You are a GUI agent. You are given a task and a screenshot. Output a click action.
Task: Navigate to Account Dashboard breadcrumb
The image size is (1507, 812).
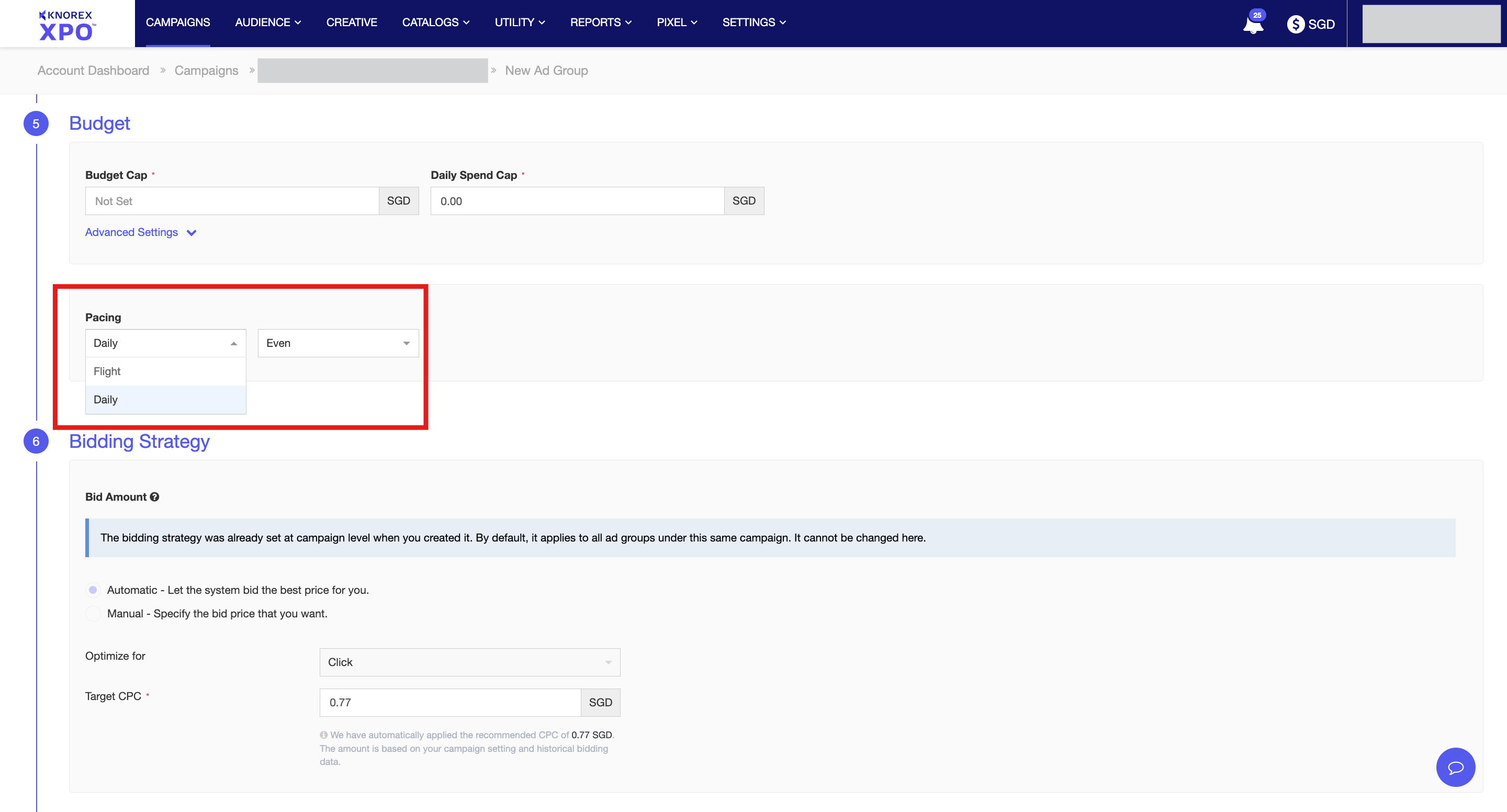pyautogui.click(x=93, y=70)
